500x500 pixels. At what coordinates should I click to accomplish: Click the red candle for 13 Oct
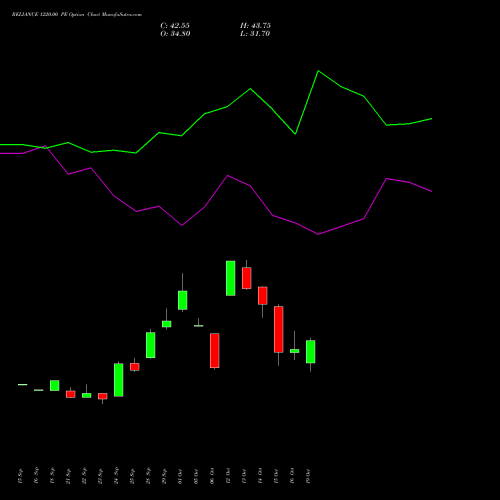pos(247,278)
